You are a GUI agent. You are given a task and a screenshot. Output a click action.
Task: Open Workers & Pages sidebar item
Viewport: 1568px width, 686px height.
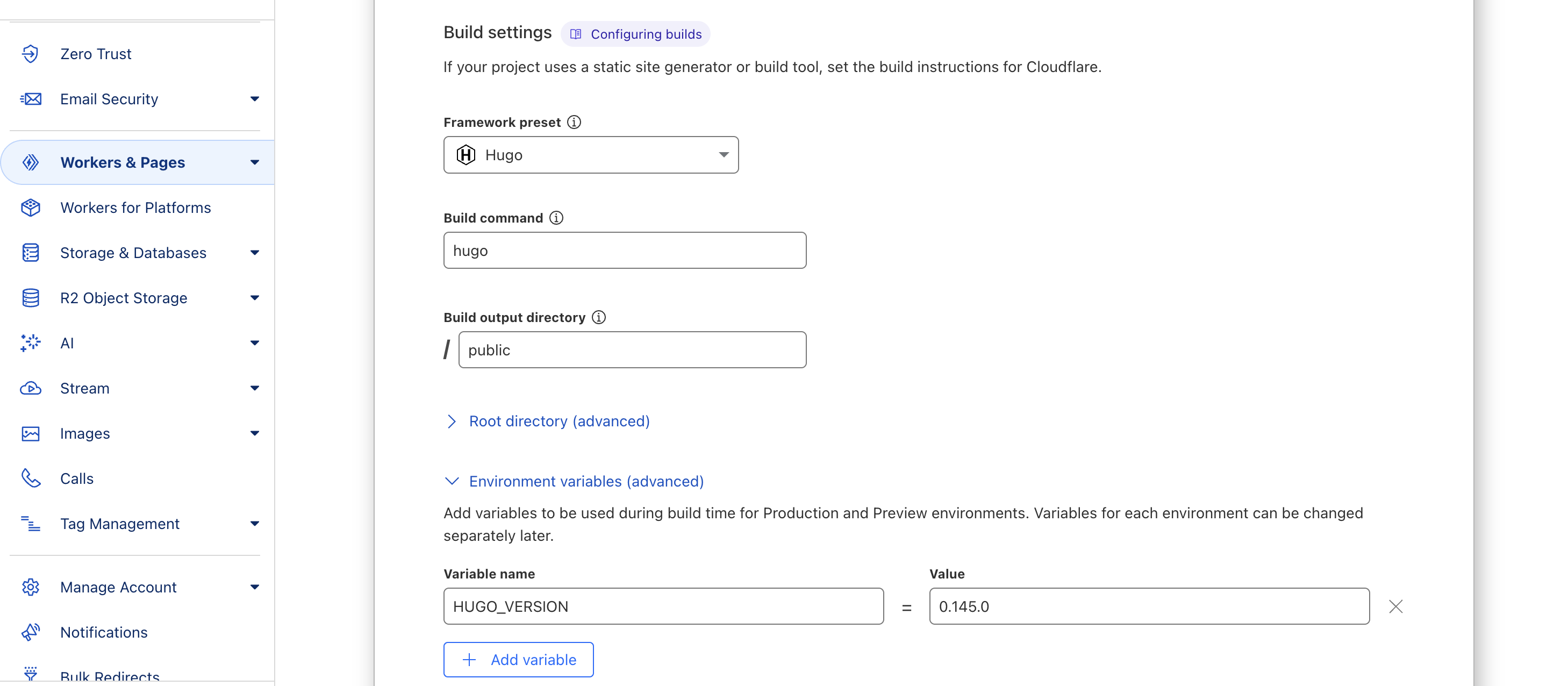tap(138, 162)
